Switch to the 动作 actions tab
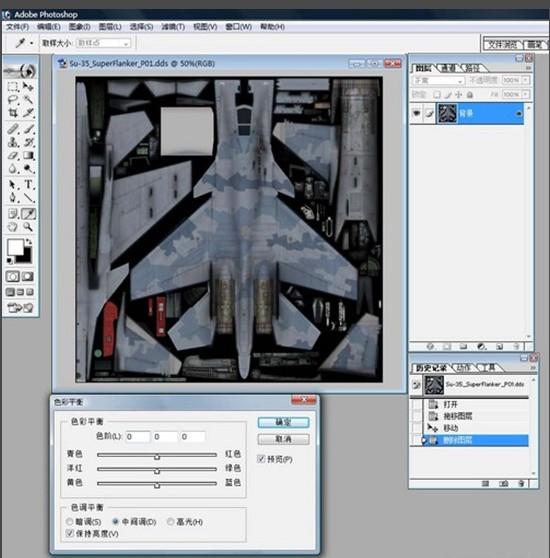Image resolution: width=550 pixels, height=558 pixels. (x=463, y=368)
